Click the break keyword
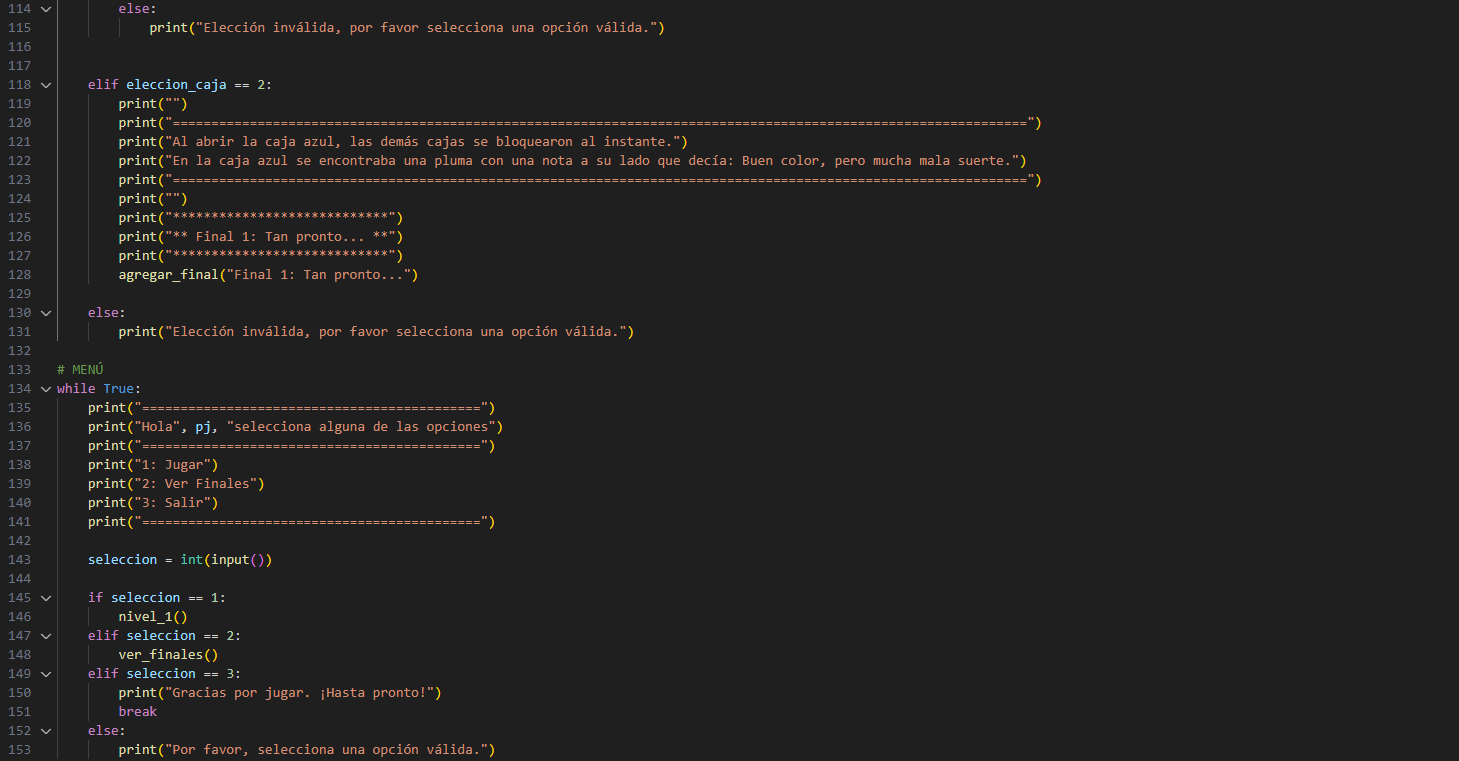 pyautogui.click(x=137, y=712)
